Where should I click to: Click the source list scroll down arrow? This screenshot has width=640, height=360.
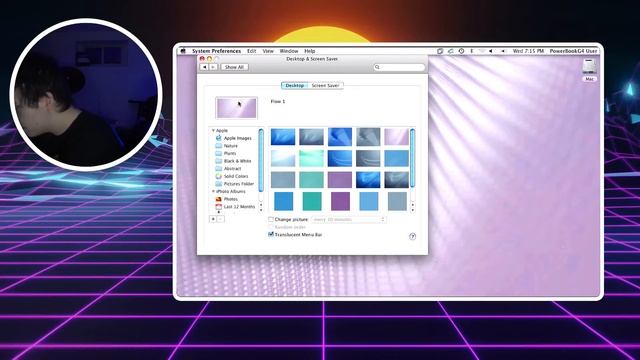click(261, 210)
